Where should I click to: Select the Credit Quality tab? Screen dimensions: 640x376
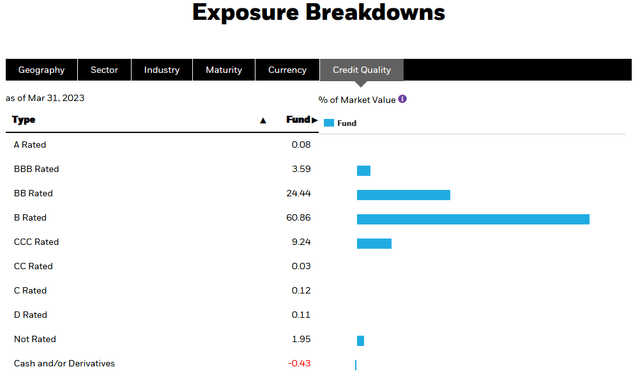click(x=362, y=70)
